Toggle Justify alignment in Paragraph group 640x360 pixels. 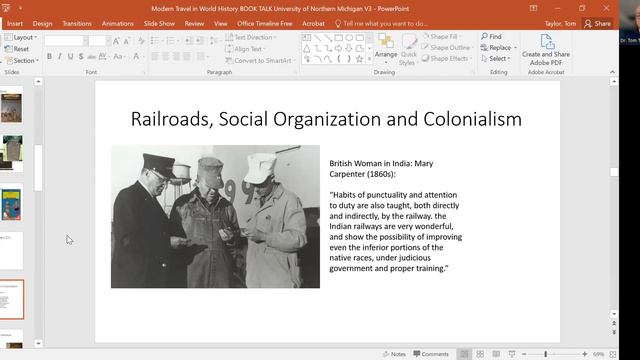pos(187,56)
